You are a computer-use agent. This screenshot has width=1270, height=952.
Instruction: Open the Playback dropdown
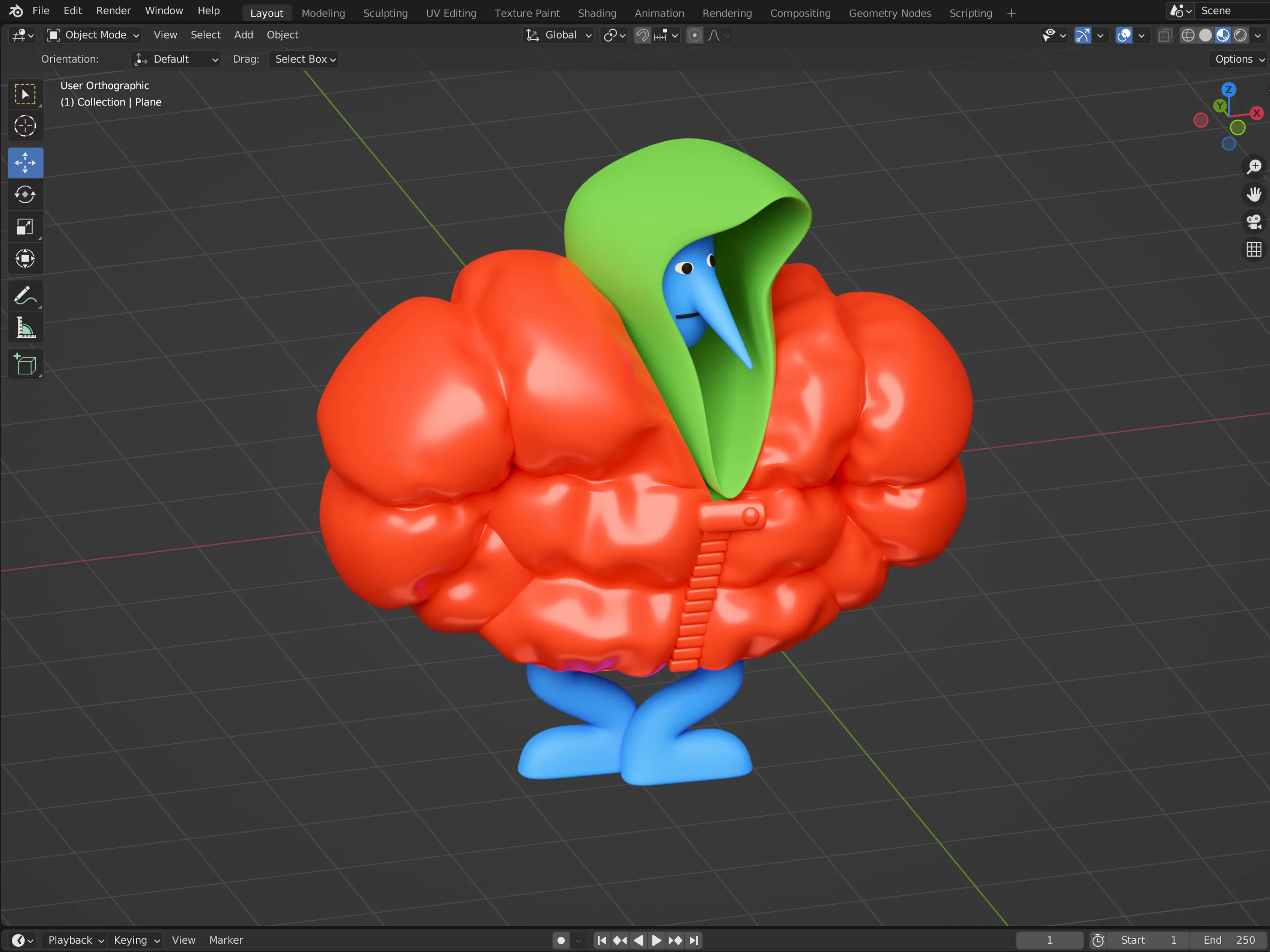pyautogui.click(x=75, y=940)
